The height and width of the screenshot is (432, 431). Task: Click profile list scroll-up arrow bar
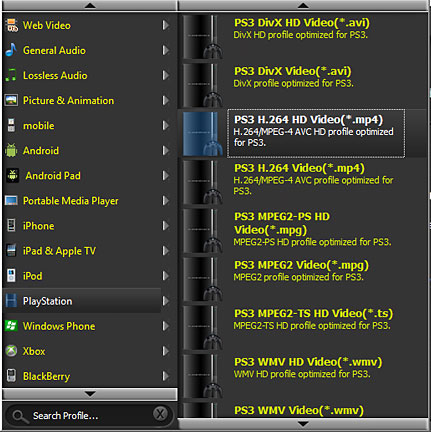click(303, 5)
